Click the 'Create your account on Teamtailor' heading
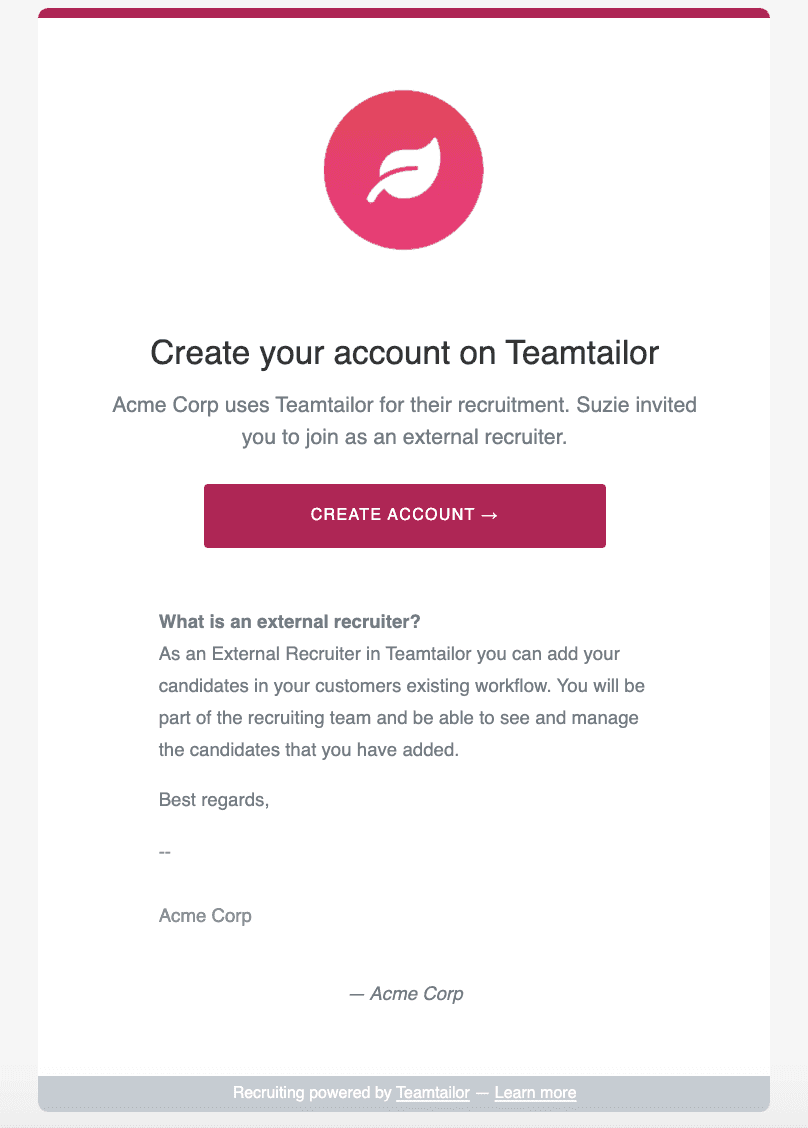This screenshot has width=808, height=1128. tap(404, 352)
